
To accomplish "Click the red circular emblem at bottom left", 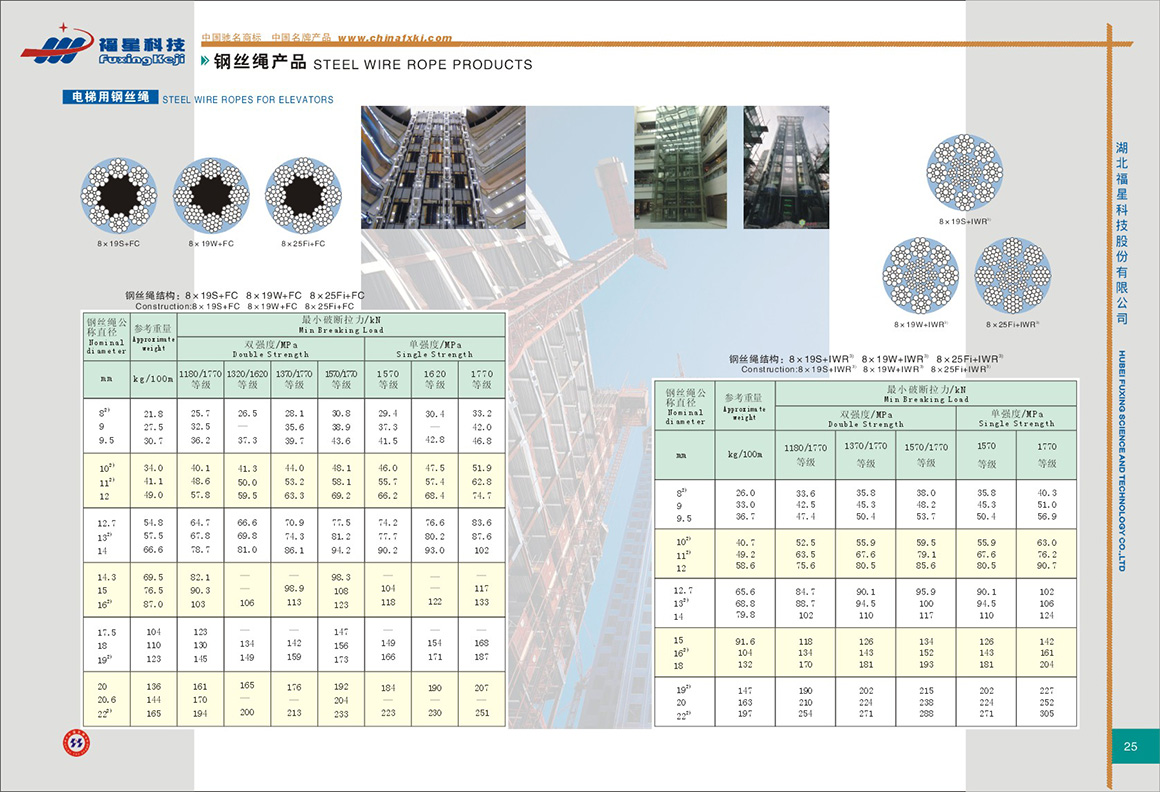I will point(77,745).
